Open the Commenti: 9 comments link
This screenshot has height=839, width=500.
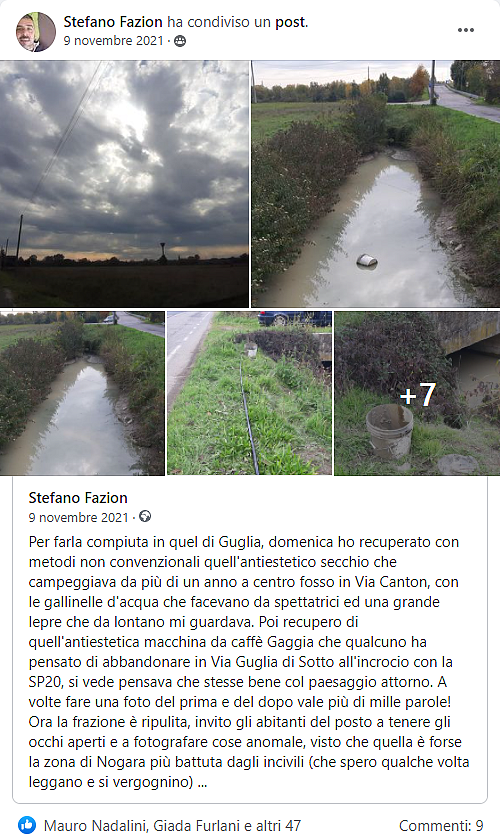click(441, 826)
